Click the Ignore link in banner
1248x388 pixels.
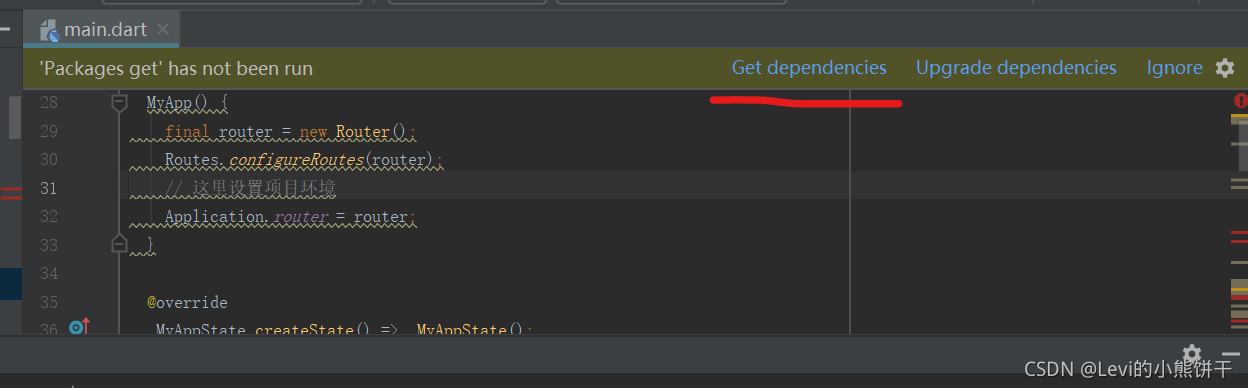pyautogui.click(x=1175, y=68)
